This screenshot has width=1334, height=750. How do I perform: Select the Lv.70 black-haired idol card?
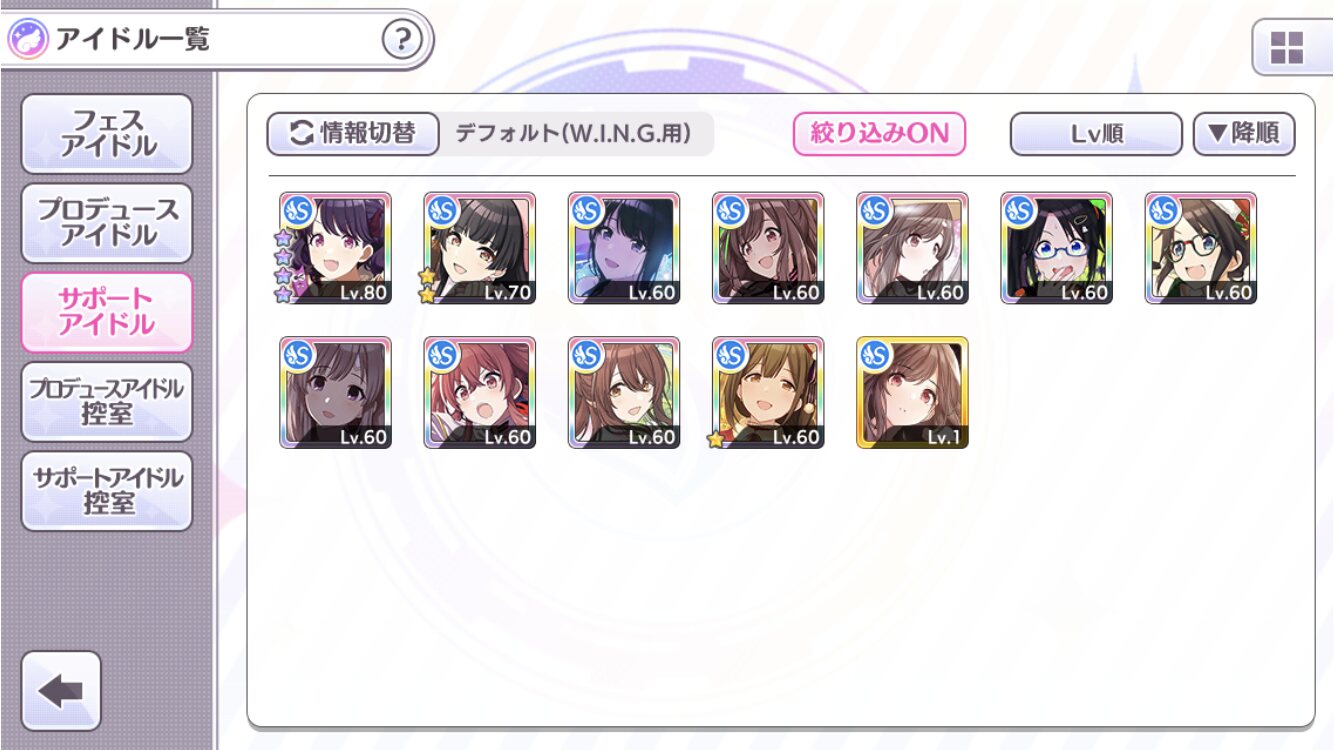tap(479, 248)
